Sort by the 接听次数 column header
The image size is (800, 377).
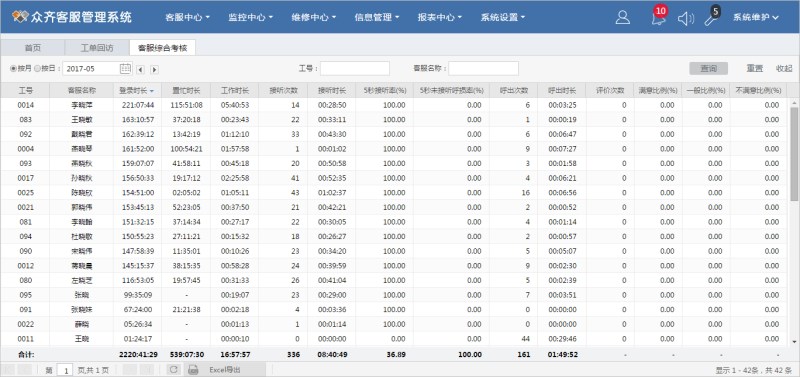[x=283, y=90]
